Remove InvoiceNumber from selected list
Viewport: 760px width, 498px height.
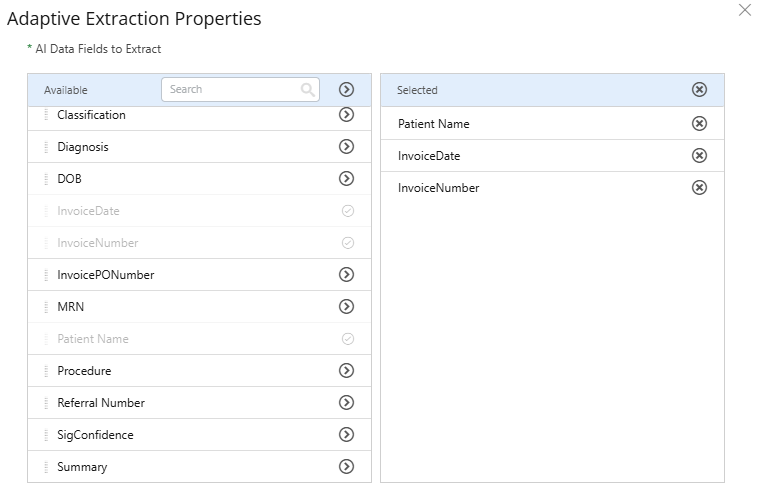(700, 188)
